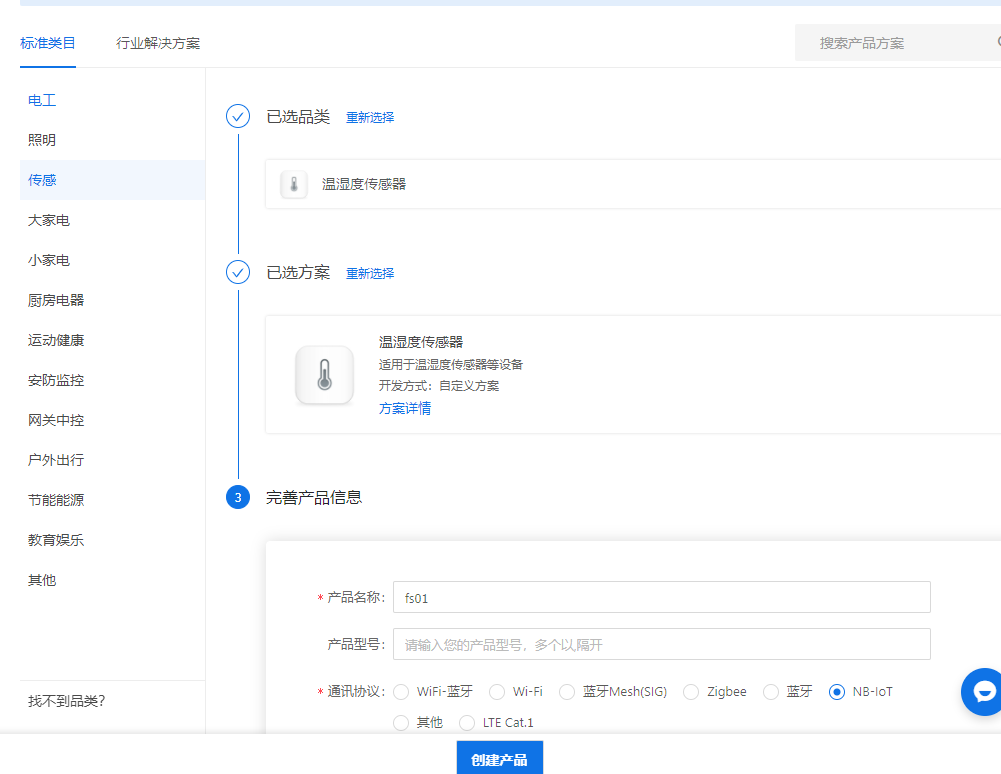
Task: Click the large temperature sensor thumbnail icon
Action: point(324,375)
